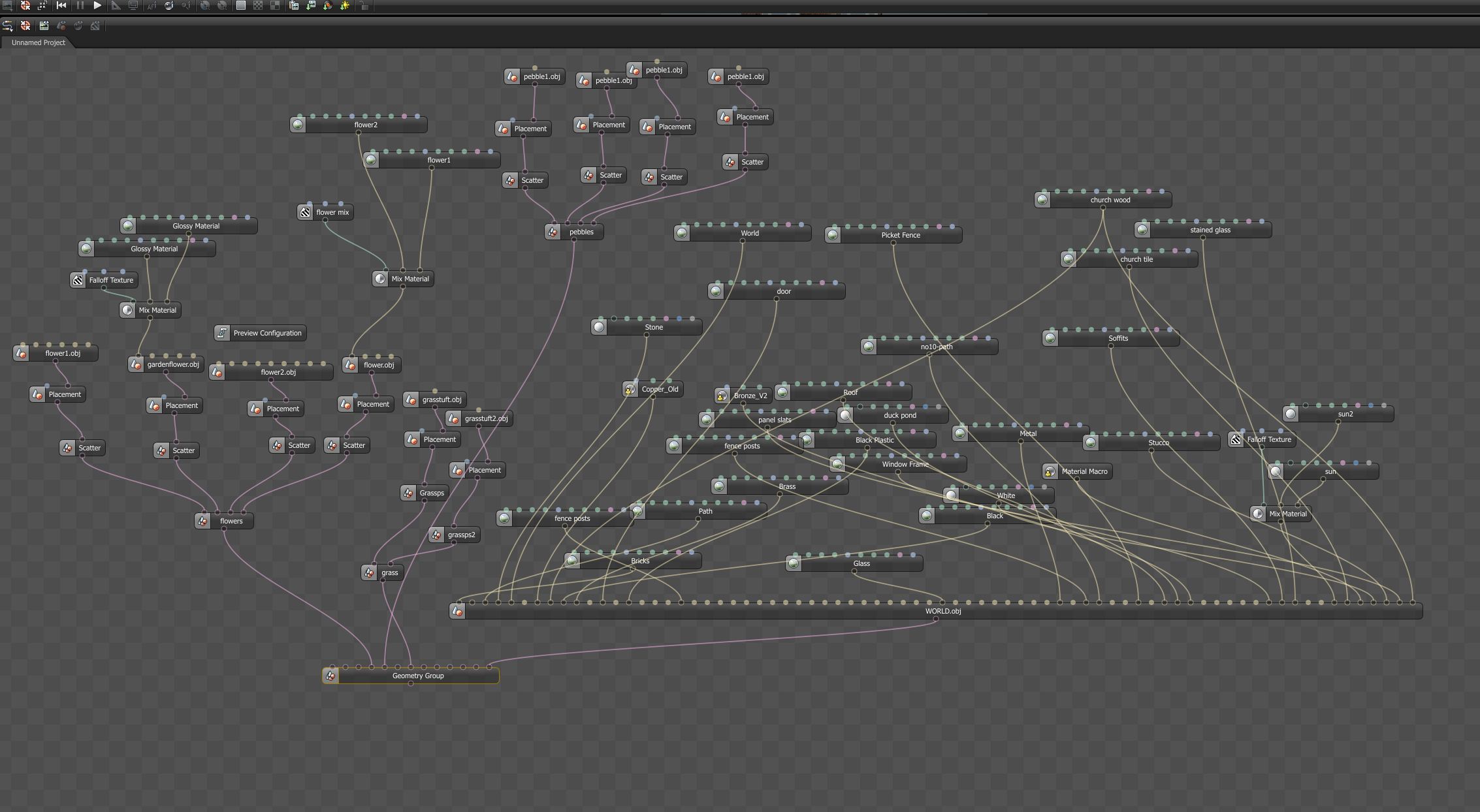Image resolution: width=1480 pixels, height=812 pixels.
Task: Pause the render
Action: point(80,5)
